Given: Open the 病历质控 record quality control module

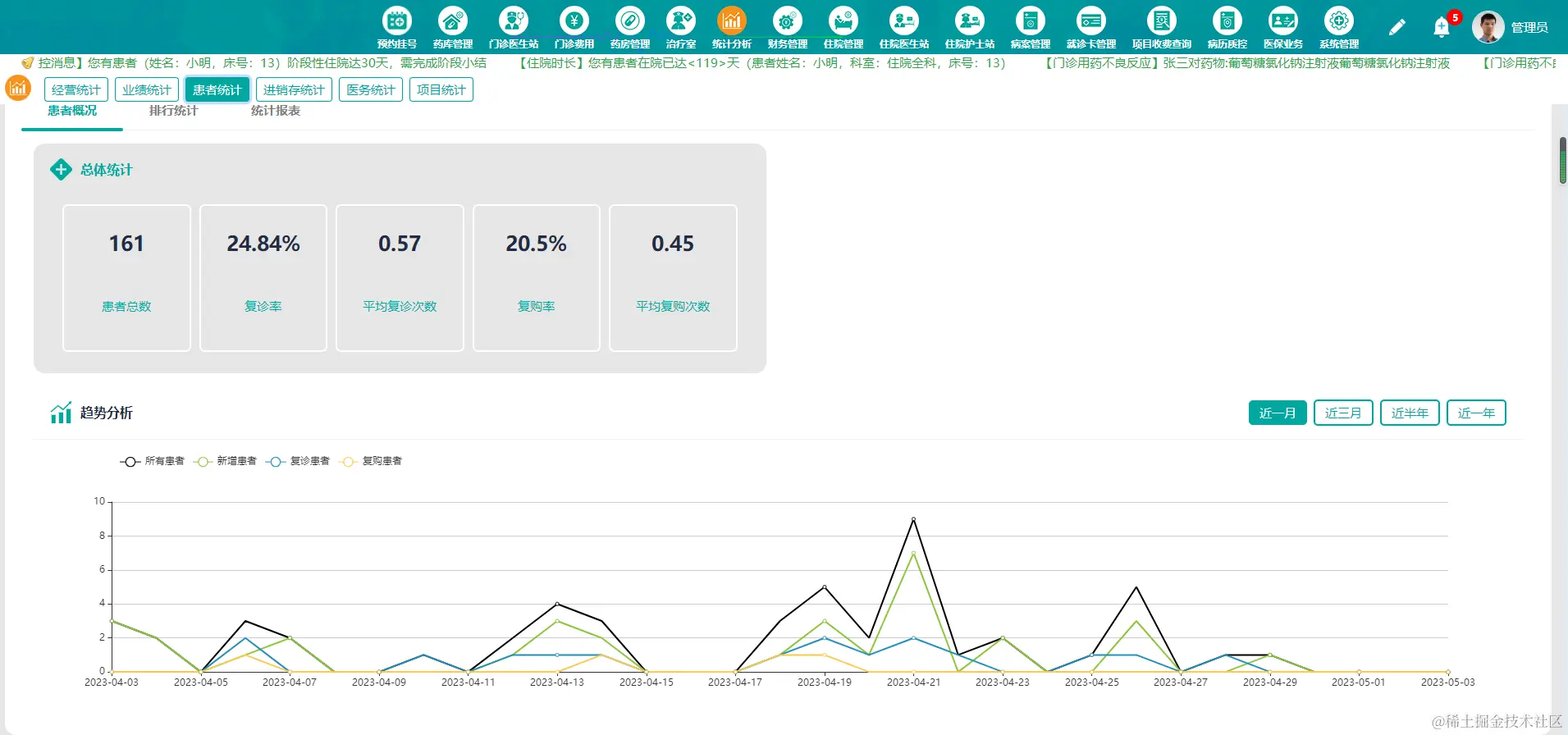Looking at the screenshot, I should (1227, 28).
